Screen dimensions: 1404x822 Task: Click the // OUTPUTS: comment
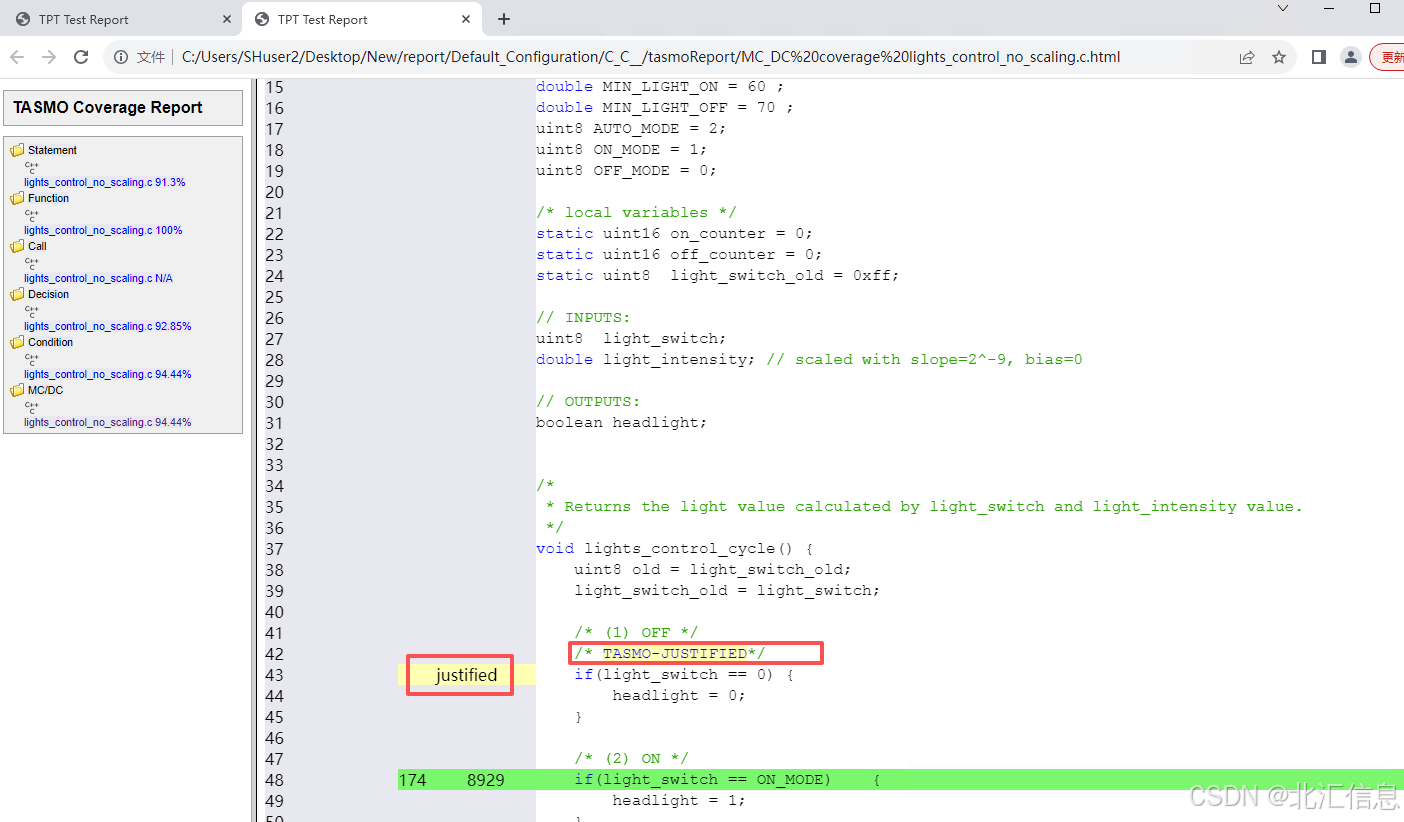click(x=588, y=401)
